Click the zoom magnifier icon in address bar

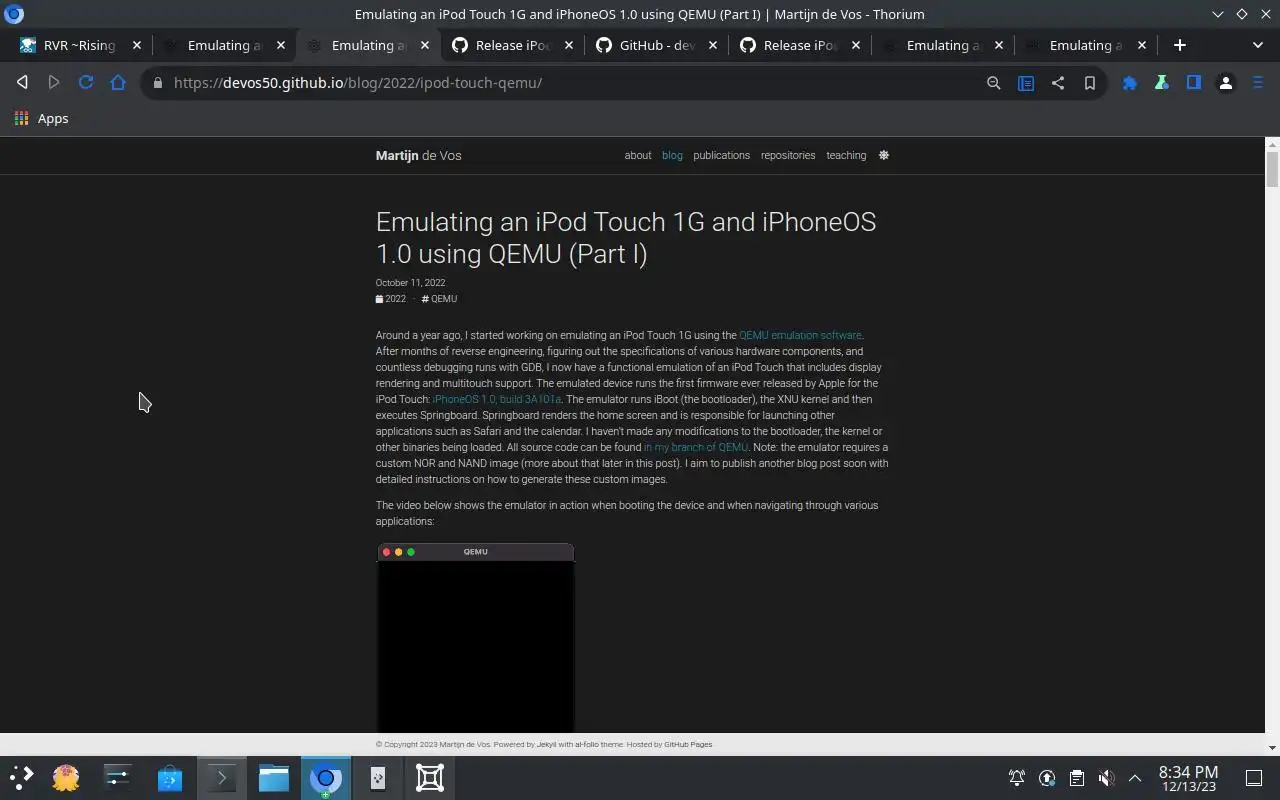(x=994, y=83)
